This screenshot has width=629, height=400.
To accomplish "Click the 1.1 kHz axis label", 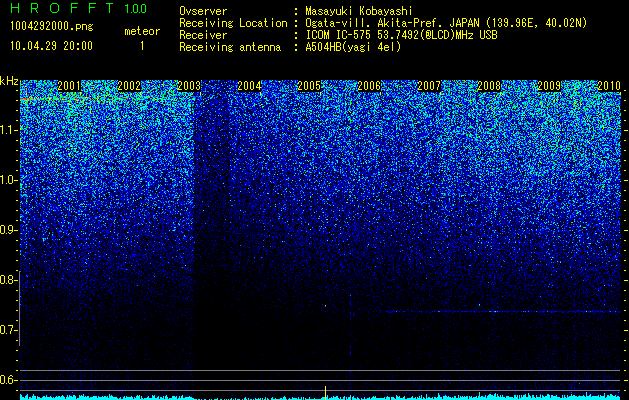I will 8,130.
